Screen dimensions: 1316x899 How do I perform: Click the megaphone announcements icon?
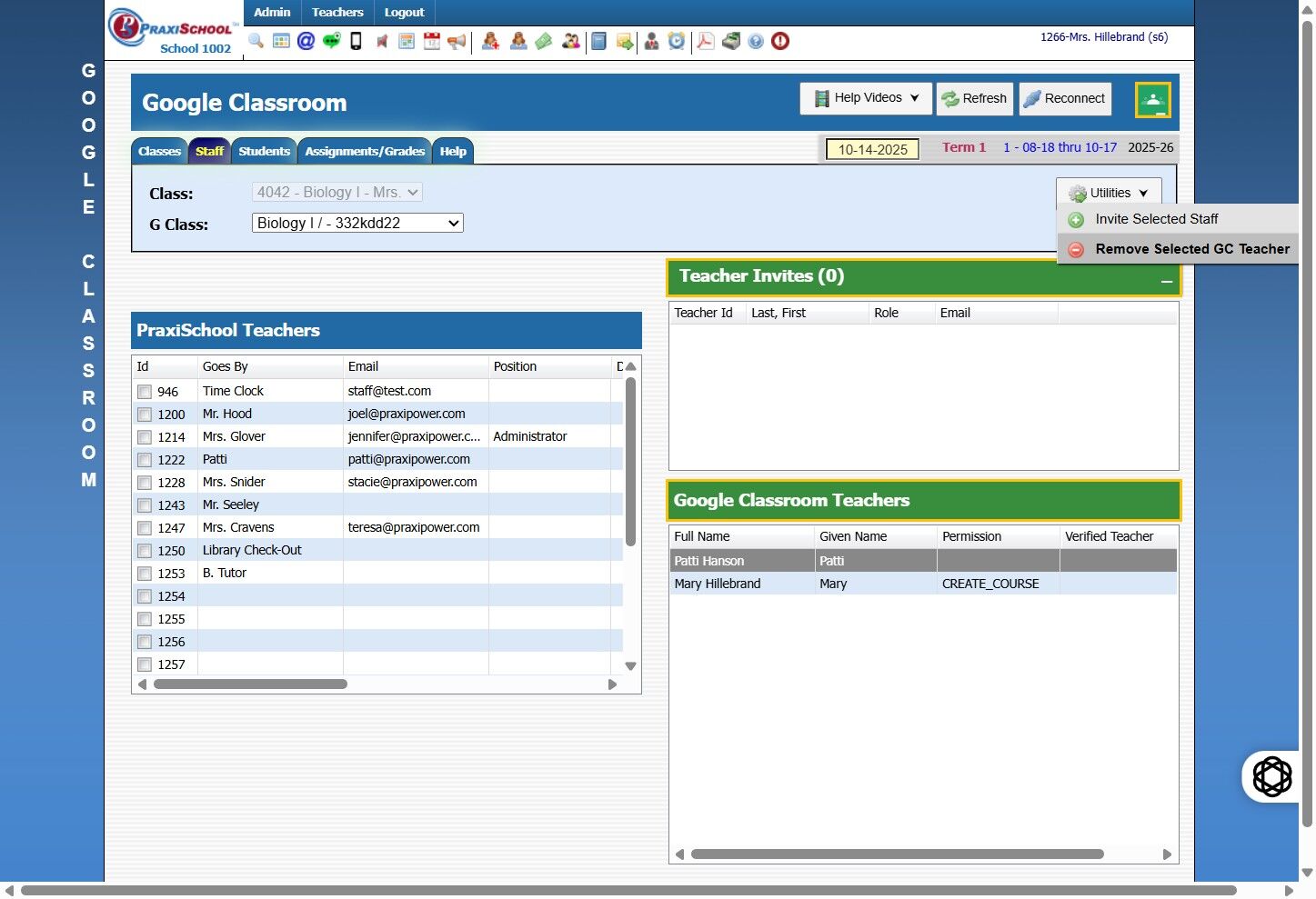(457, 41)
